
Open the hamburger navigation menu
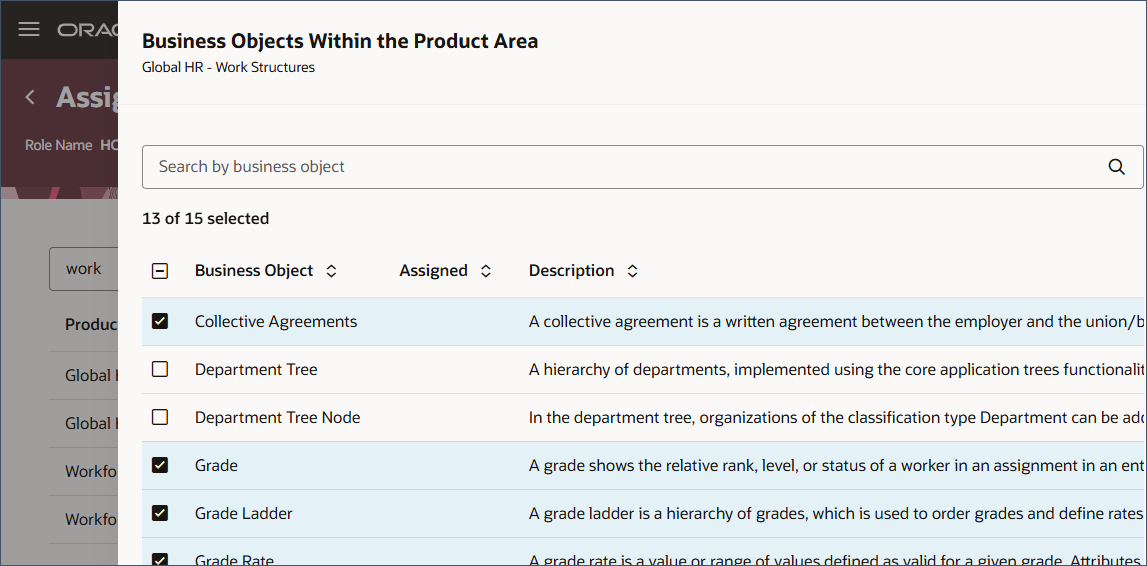click(29, 29)
